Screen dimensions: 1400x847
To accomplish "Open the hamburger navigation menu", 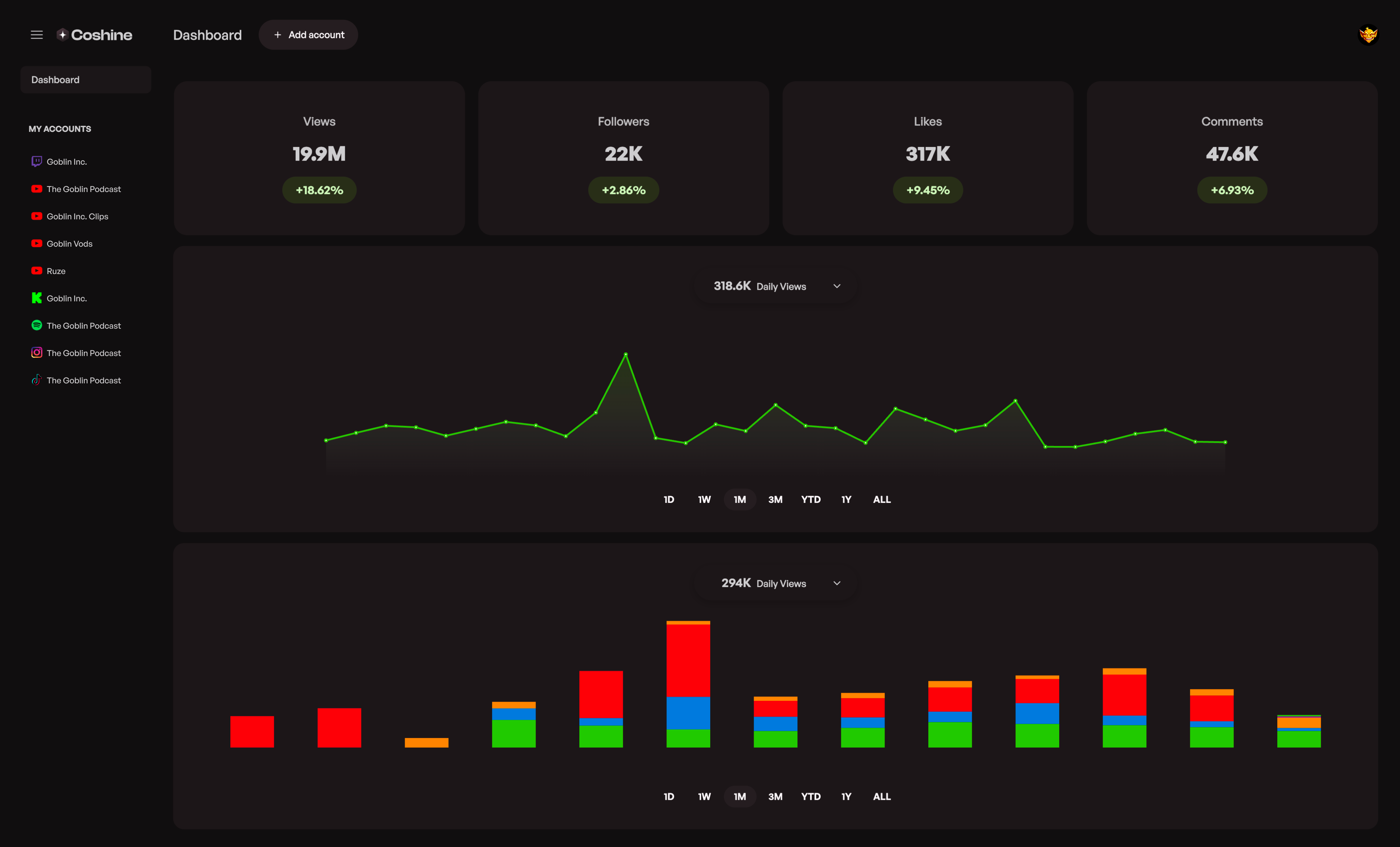I will [x=36, y=35].
